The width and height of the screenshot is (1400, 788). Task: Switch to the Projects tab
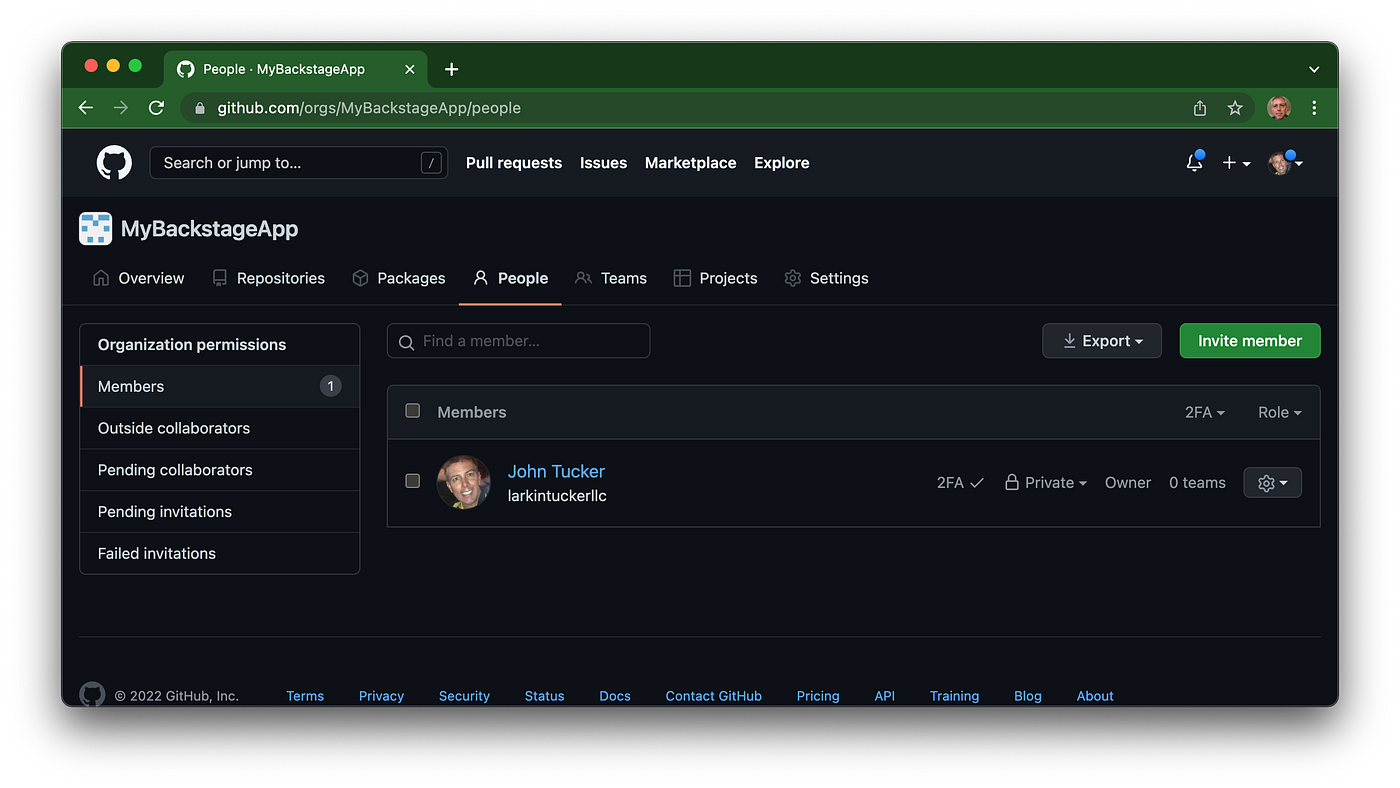715,278
